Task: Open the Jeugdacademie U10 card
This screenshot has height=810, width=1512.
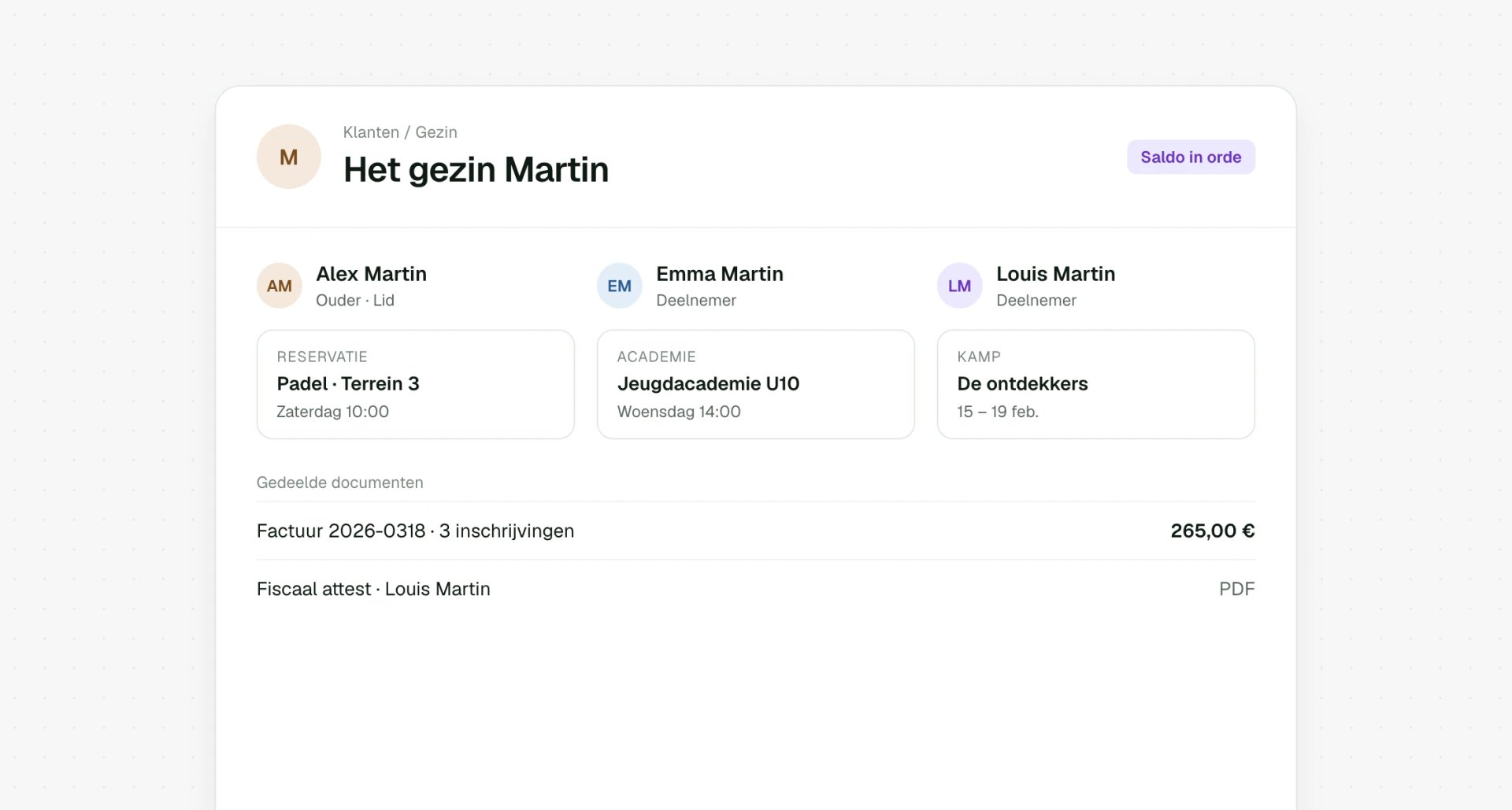Action: 756,384
